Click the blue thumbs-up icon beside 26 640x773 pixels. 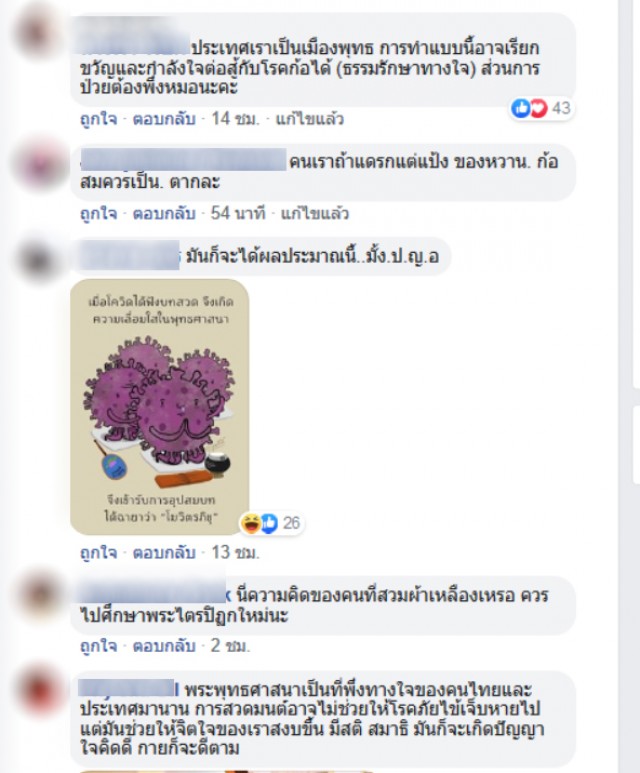[269, 523]
